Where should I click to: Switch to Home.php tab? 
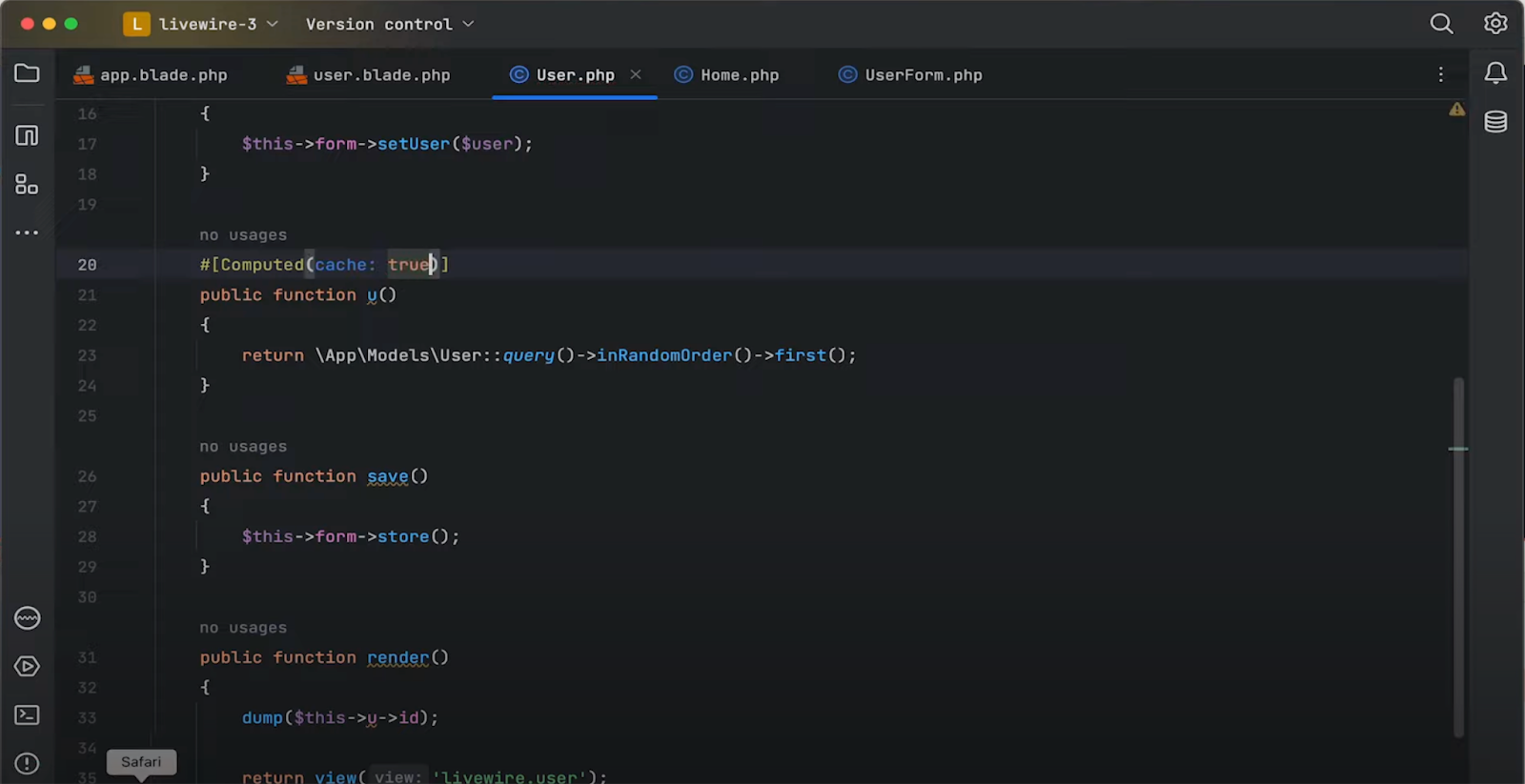point(726,75)
